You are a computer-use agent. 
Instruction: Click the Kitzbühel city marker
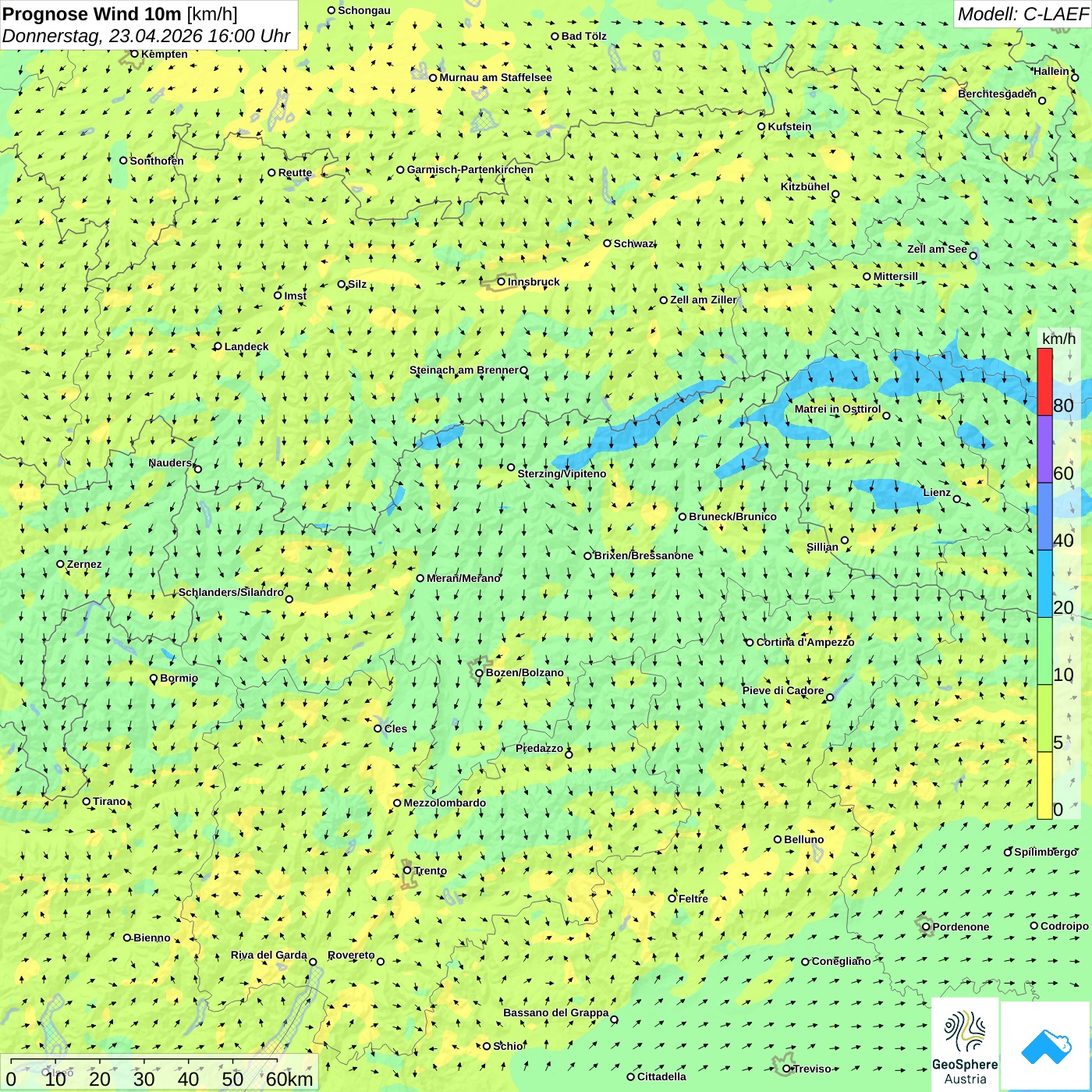(x=835, y=194)
